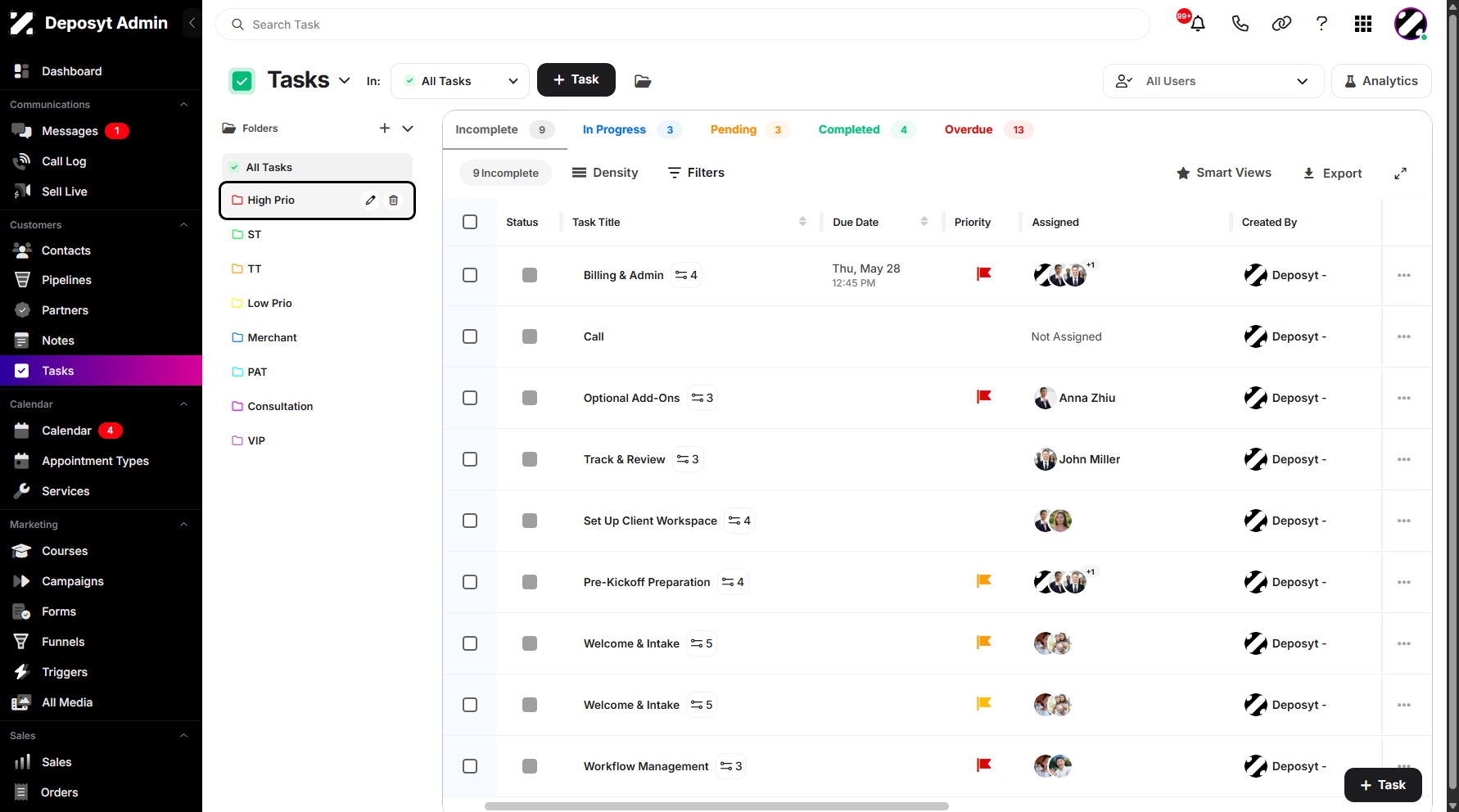This screenshot has width=1459, height=812.
Task: Check the Billing & Admin task checkbox
Action: (470, 275)
